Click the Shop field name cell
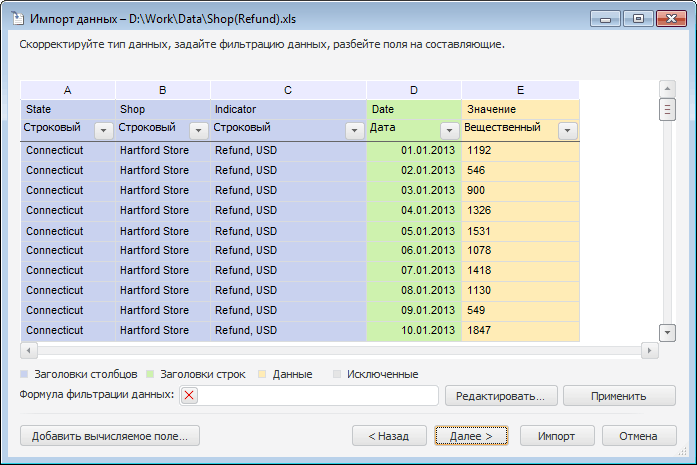697x465 pixels. click(x=163, y=109)
